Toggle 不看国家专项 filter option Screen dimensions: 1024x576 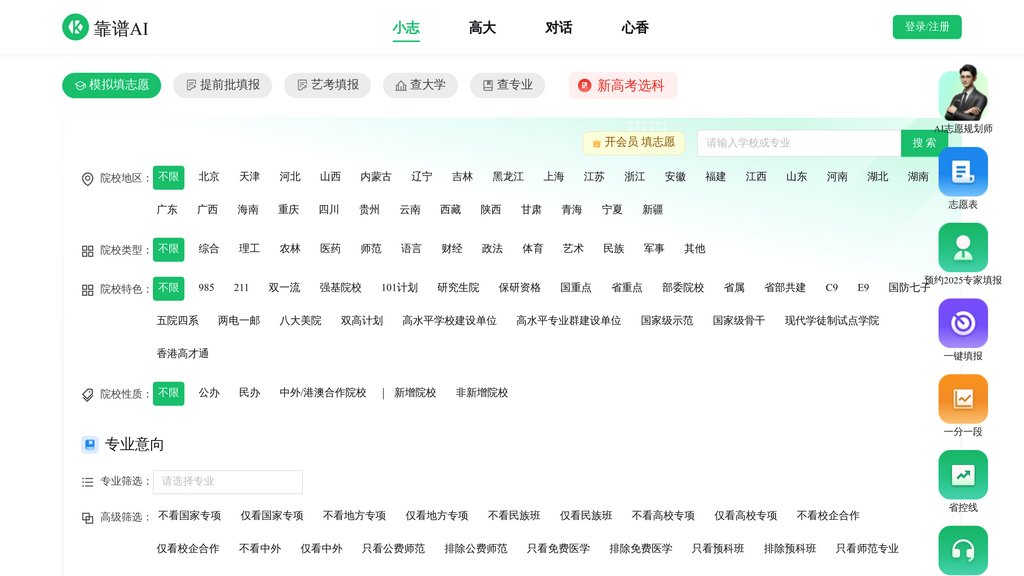190,515
